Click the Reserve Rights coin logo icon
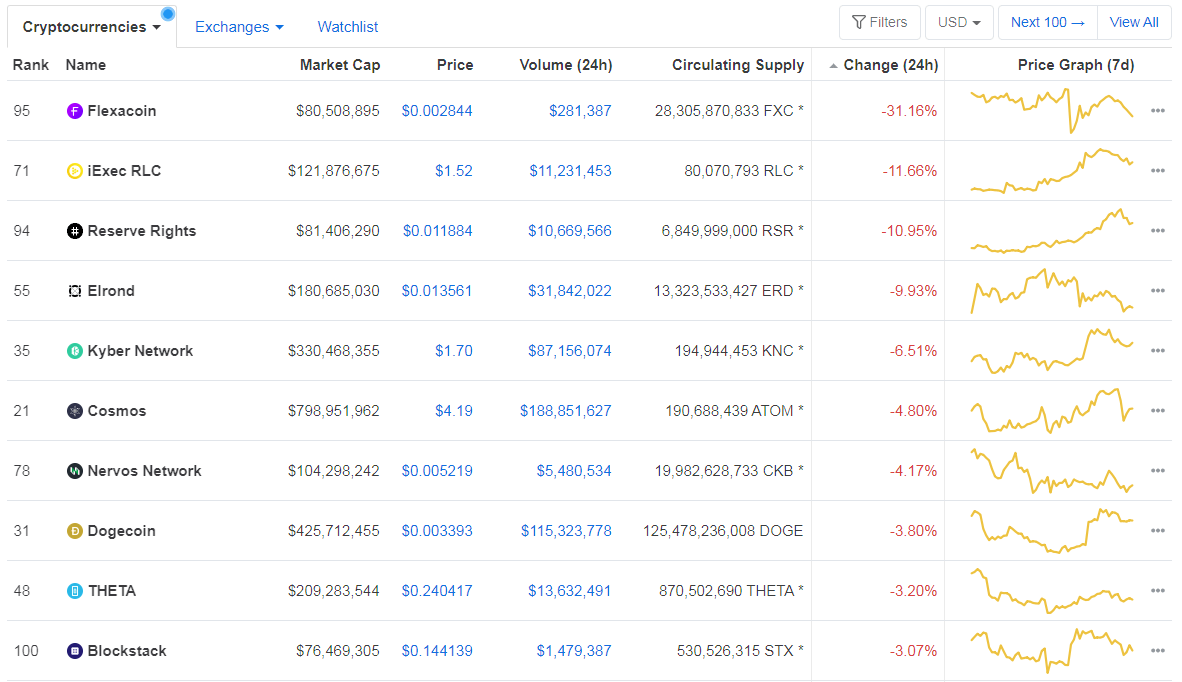Screen dimensions: 1182x682 coord(75,231)
